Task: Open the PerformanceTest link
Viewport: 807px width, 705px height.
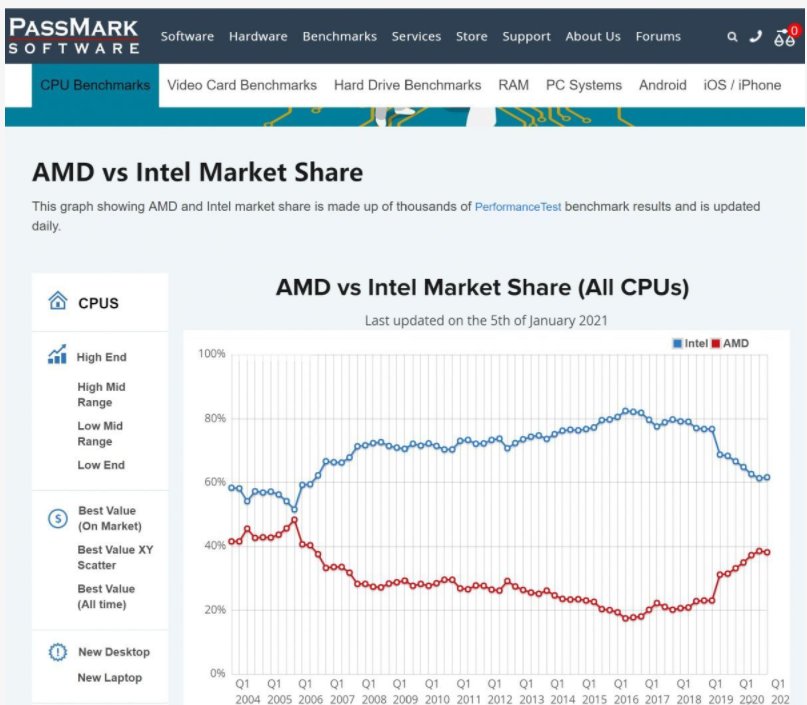Action: 518,207
